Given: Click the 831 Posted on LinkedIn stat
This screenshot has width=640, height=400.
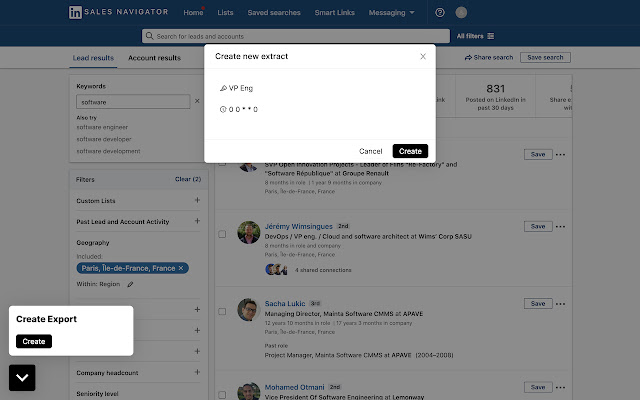Looking at the screenshot, I should click(x=496, y=97).
